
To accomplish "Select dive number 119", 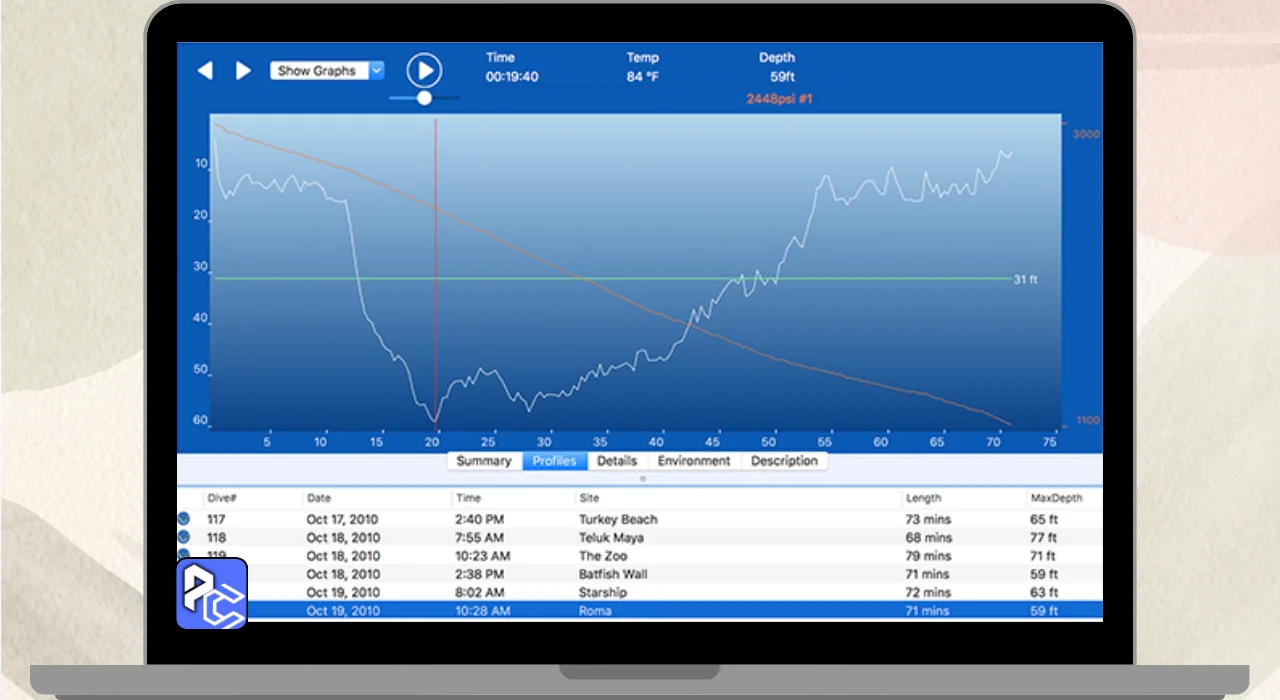I will click(x=216, y=556).
